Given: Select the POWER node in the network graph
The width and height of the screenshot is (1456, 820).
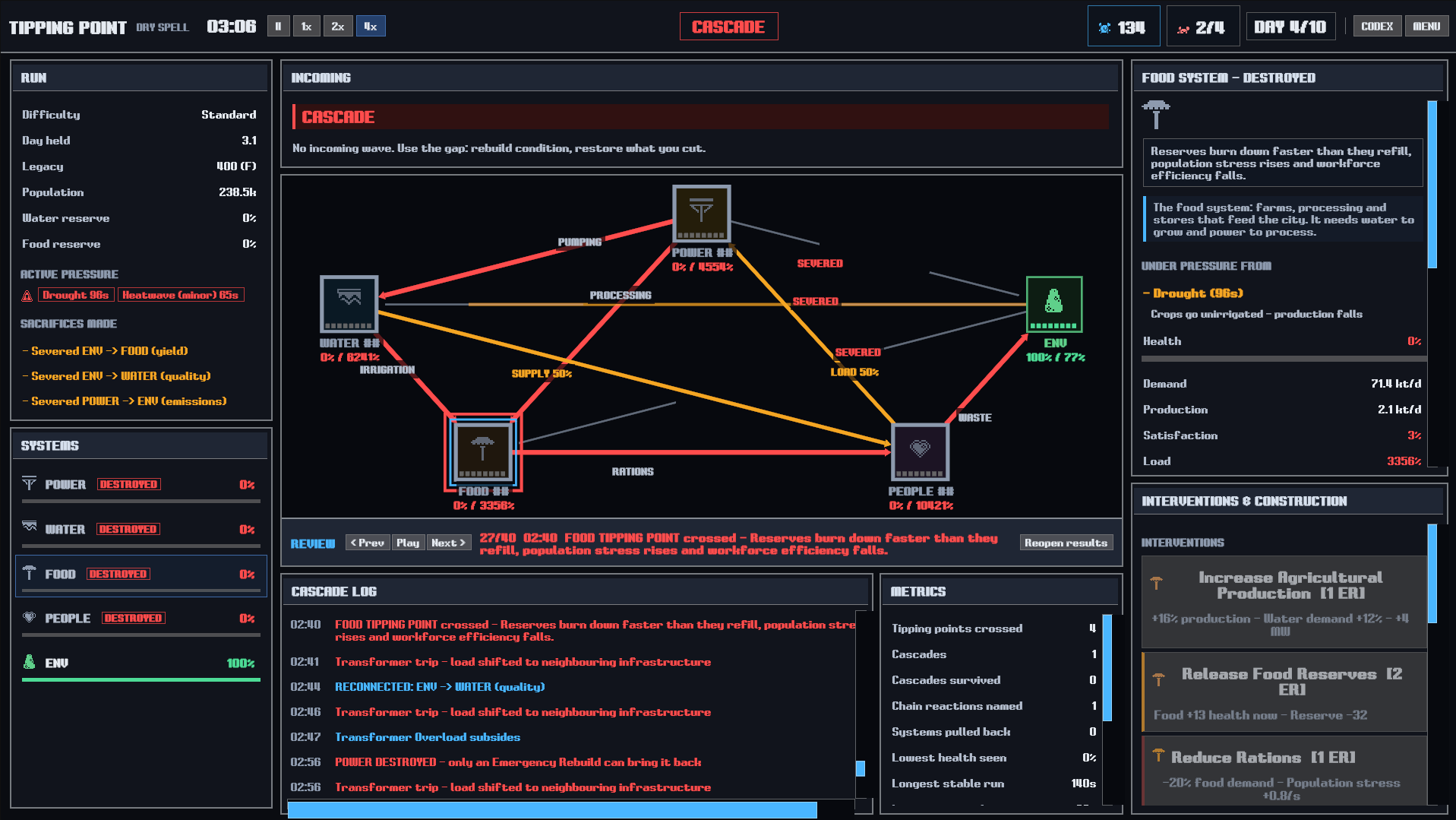Looking at the screenshot, I should (x=701, y=214).
